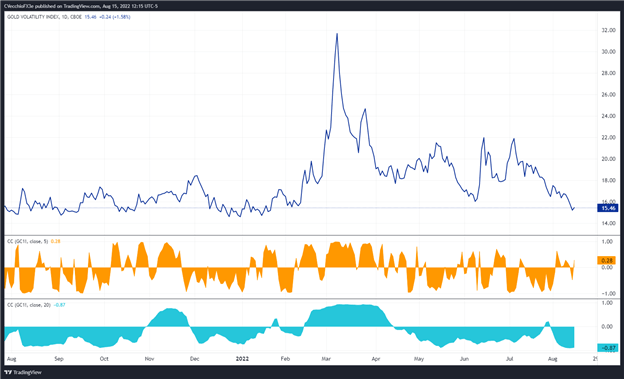This screenshot has height=379, width=624.
Task: Click the March peak of the blue volatility line
Action: [x=337, y=34]
